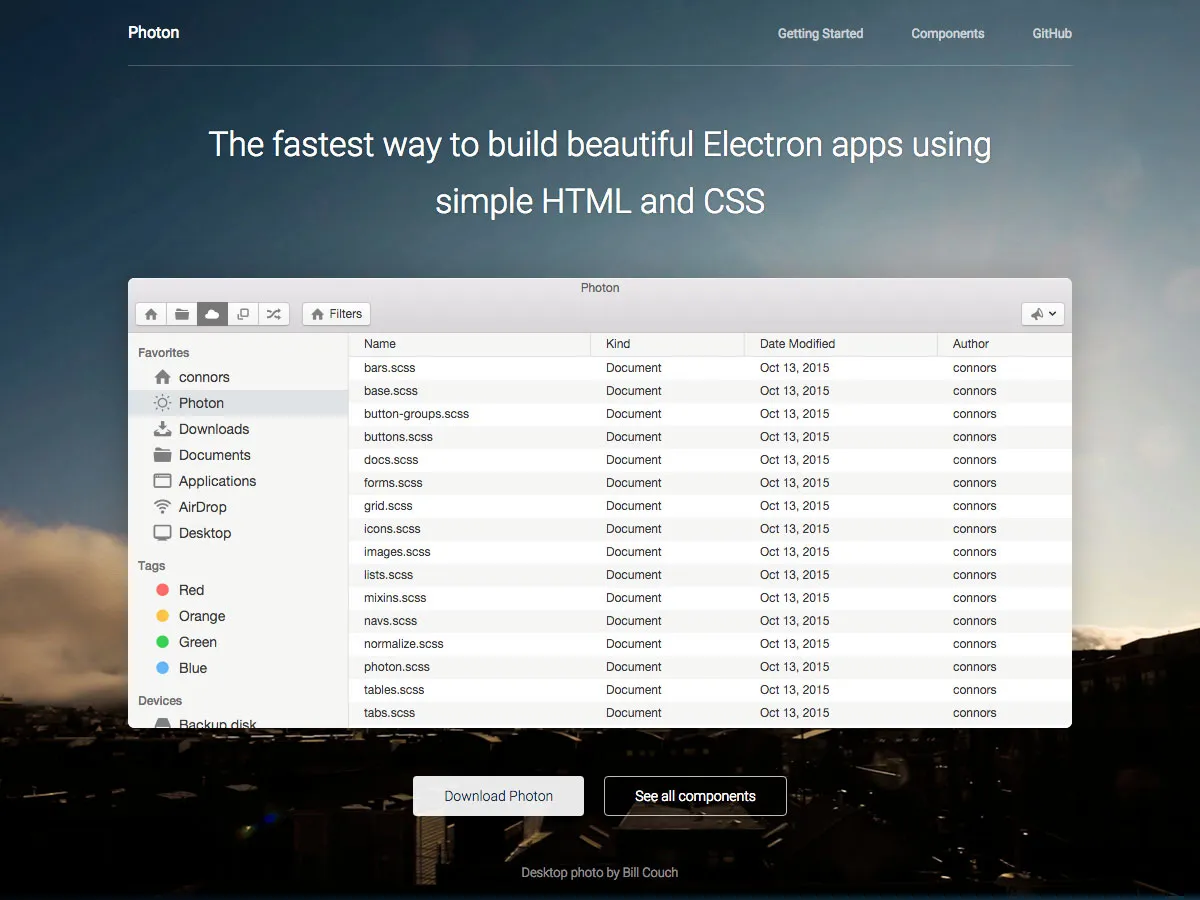Select the button-groups.scss row
Viewport: 1200px width, 900px height.
pyautogui.click(x=710, y=414)
